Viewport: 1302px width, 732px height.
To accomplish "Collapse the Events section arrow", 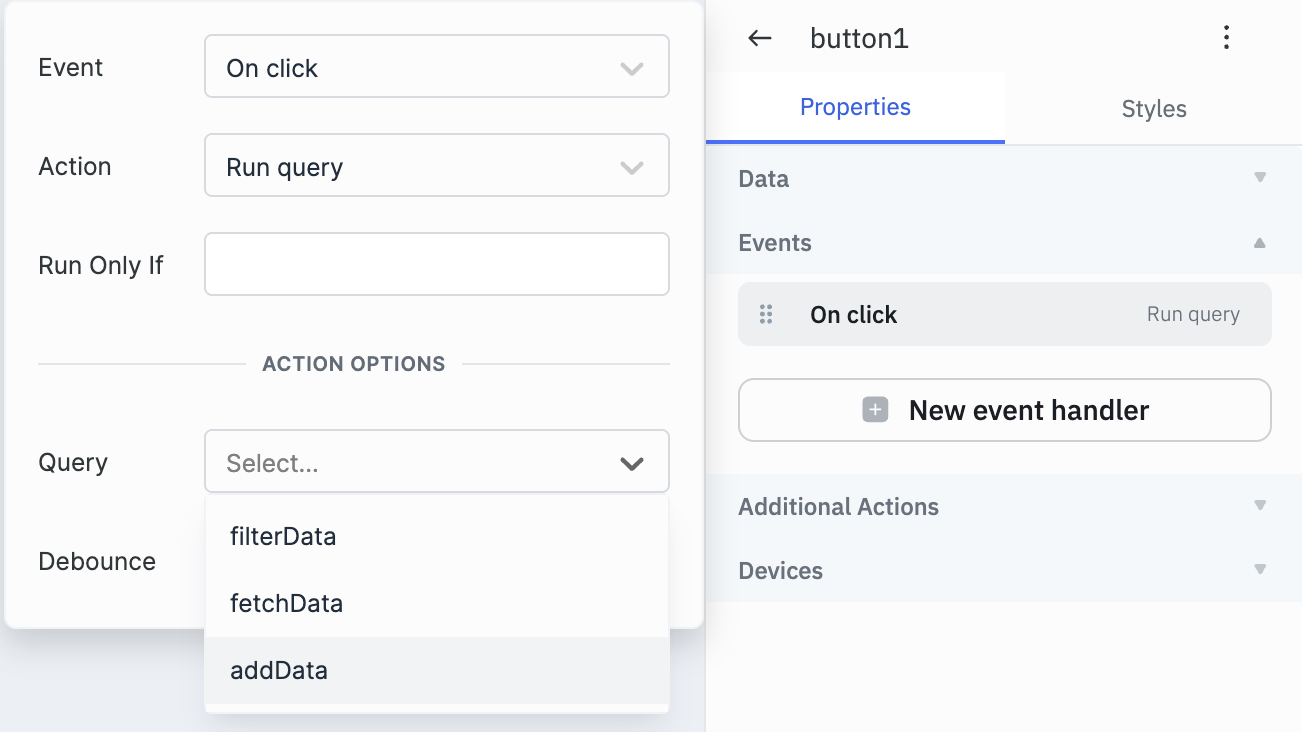I will [x=1260, y=243].
